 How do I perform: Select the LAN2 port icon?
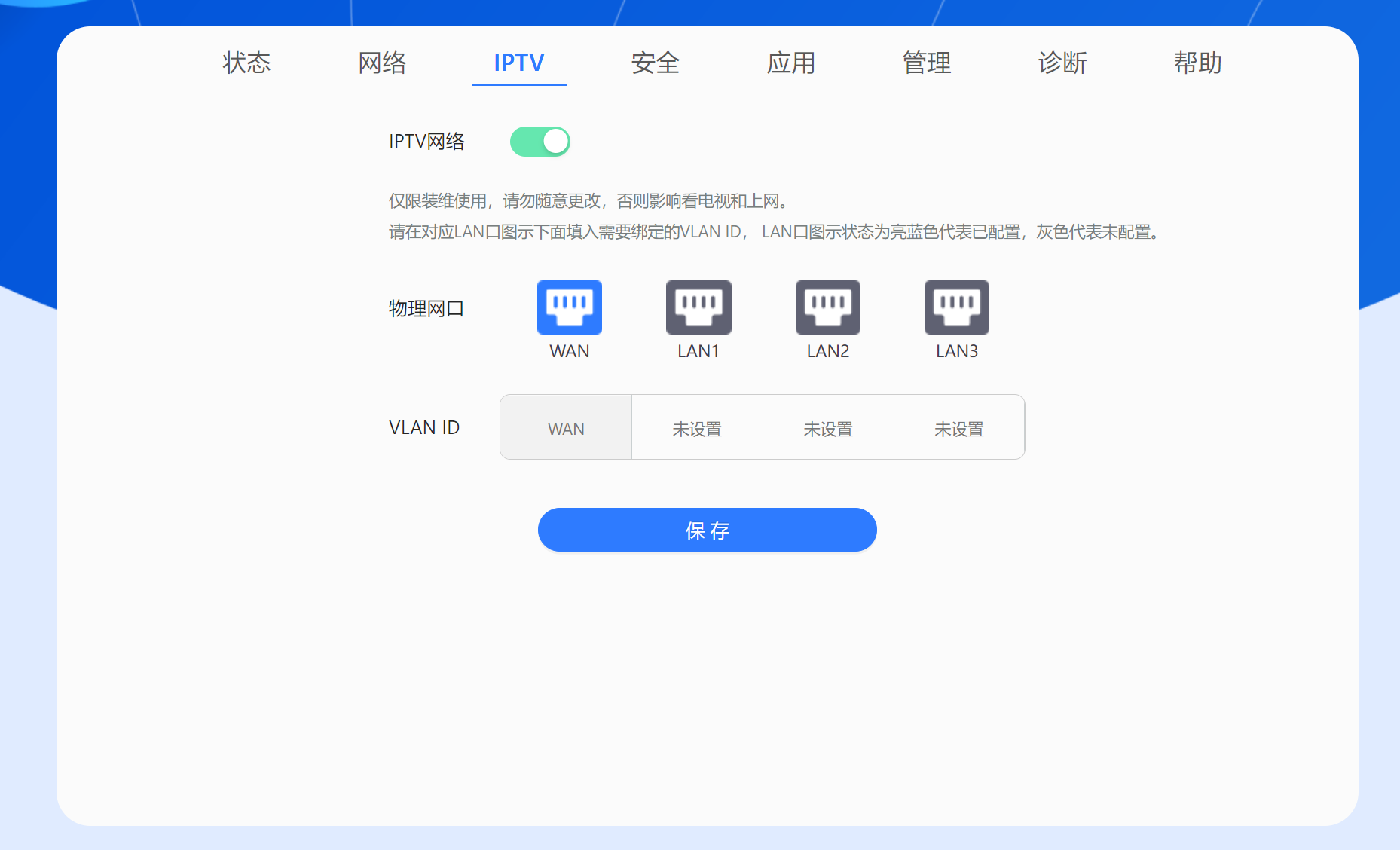(828, 307)
